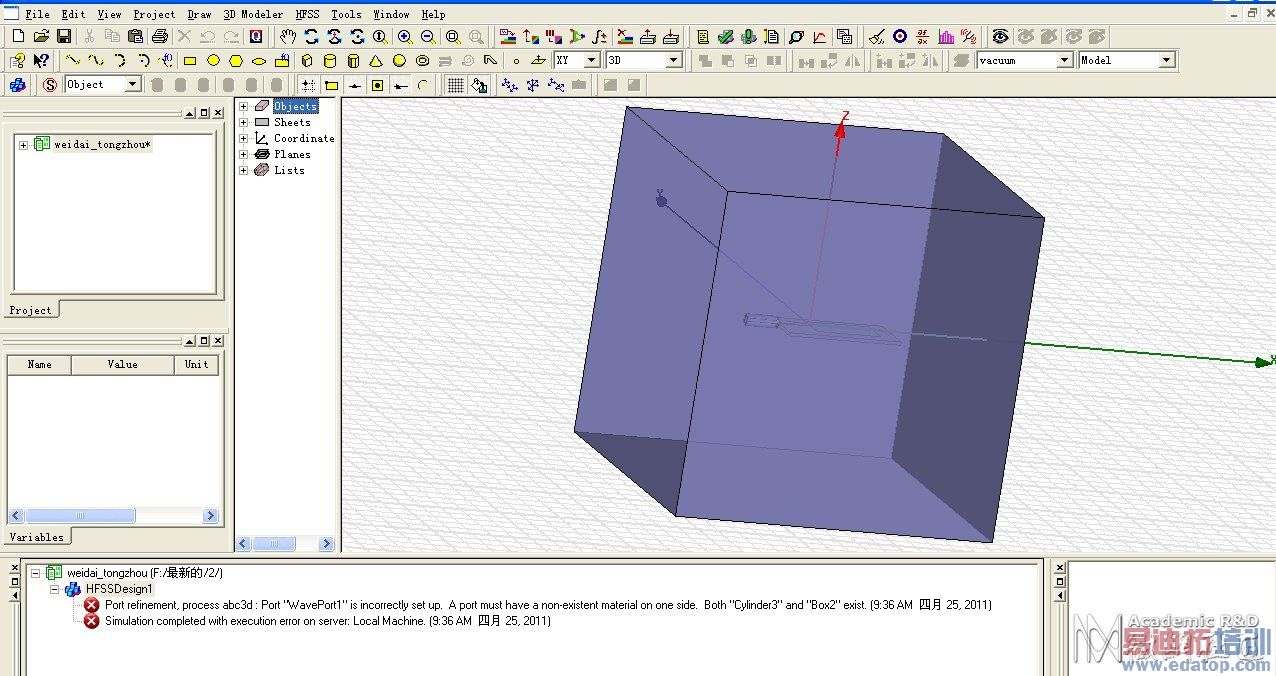Click the Draw rectangle tool

pos(190,61)
